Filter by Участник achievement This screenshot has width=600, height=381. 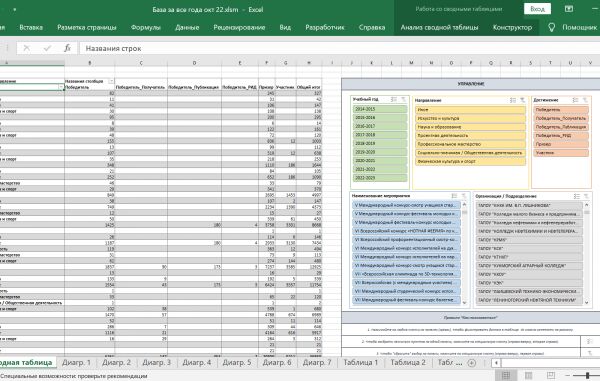[x=561, y=153]
